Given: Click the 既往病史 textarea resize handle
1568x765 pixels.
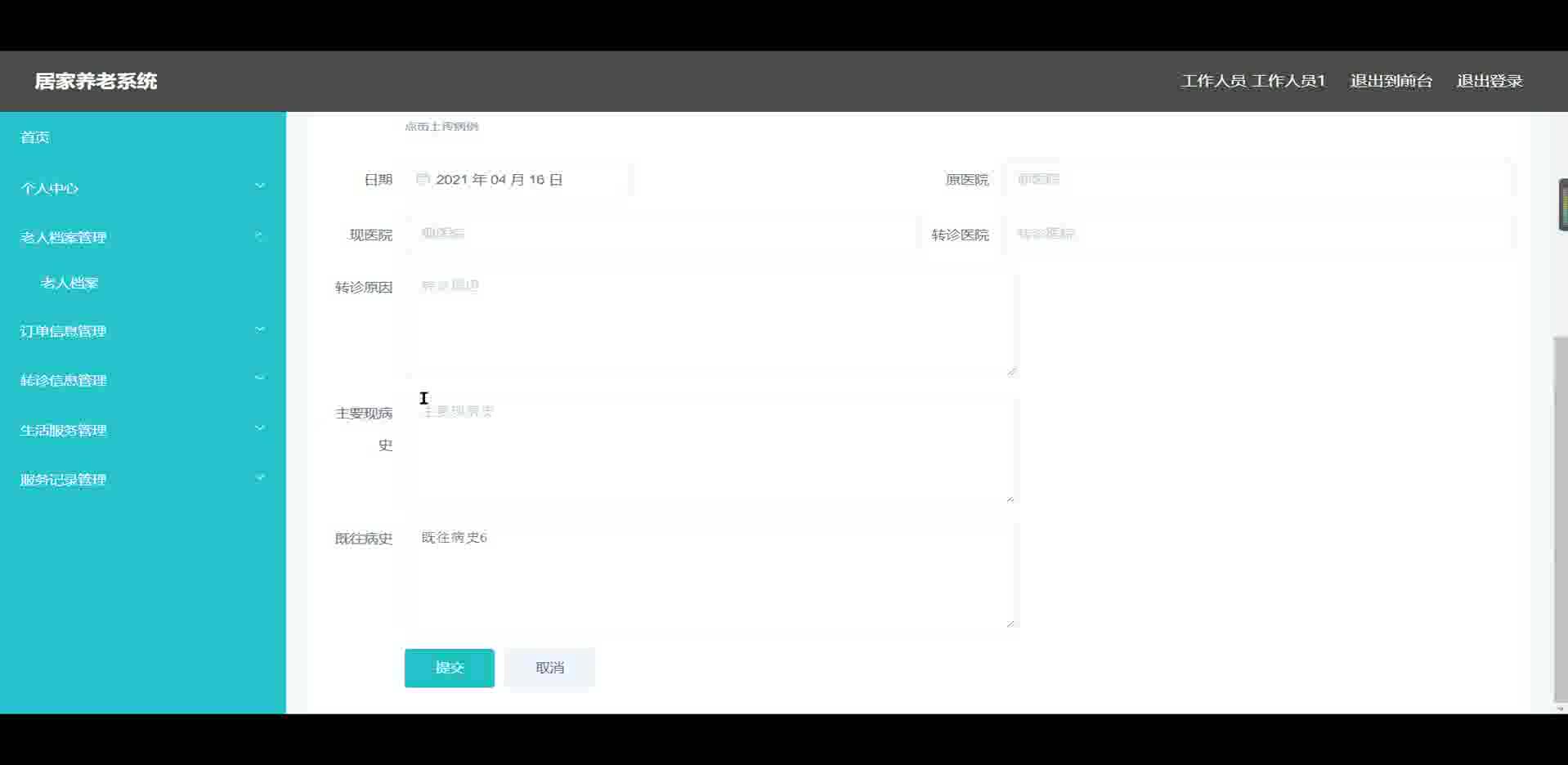Looking at the screenshot, I should coord(1011,623).
